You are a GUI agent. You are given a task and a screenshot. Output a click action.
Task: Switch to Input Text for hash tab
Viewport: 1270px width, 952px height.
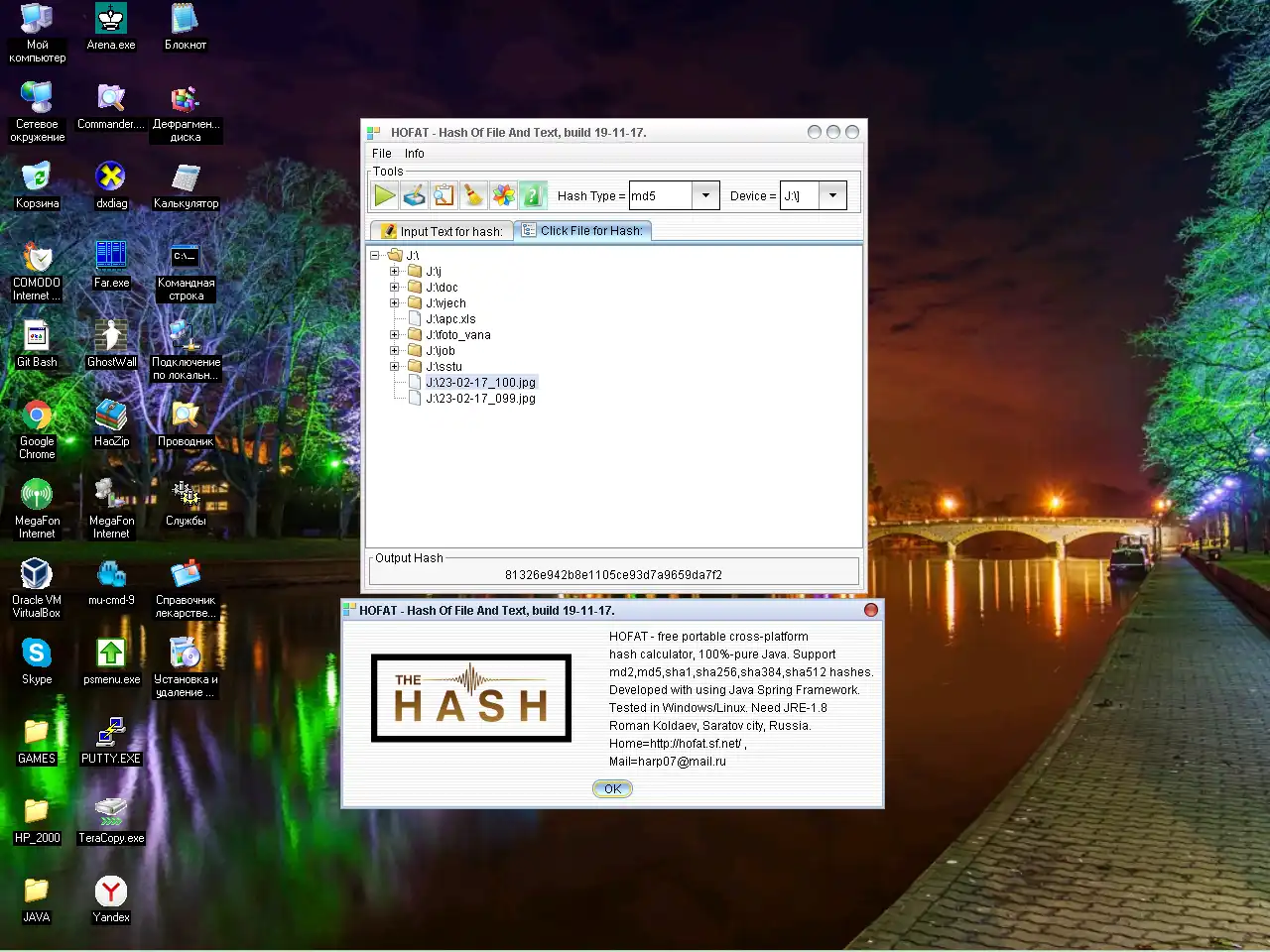[443, 231]
